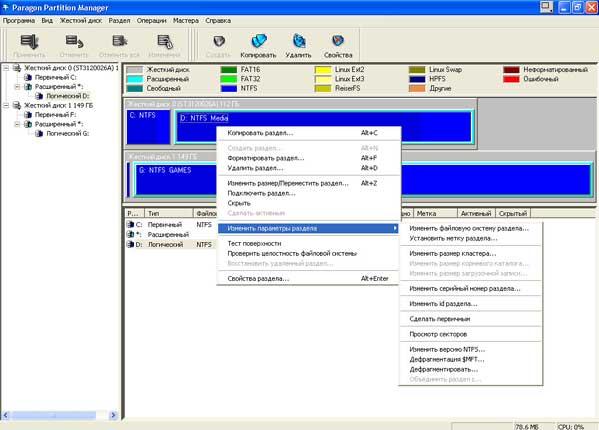The image size is (599, 430).
Task: Click the greyed-out Создать toolbar icon
Action: (219, 41)
